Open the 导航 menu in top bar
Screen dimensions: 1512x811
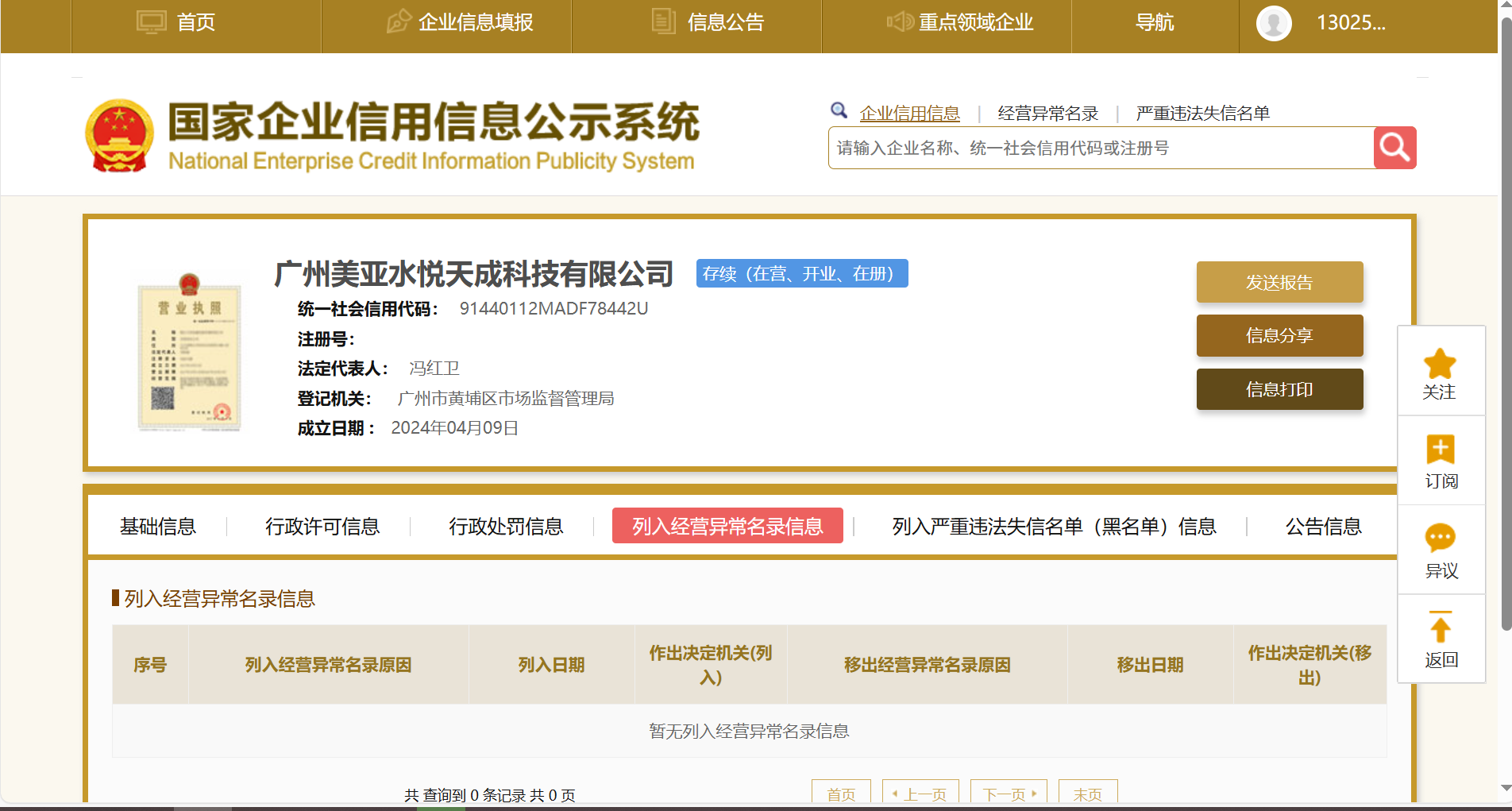tap(1154, 22)
